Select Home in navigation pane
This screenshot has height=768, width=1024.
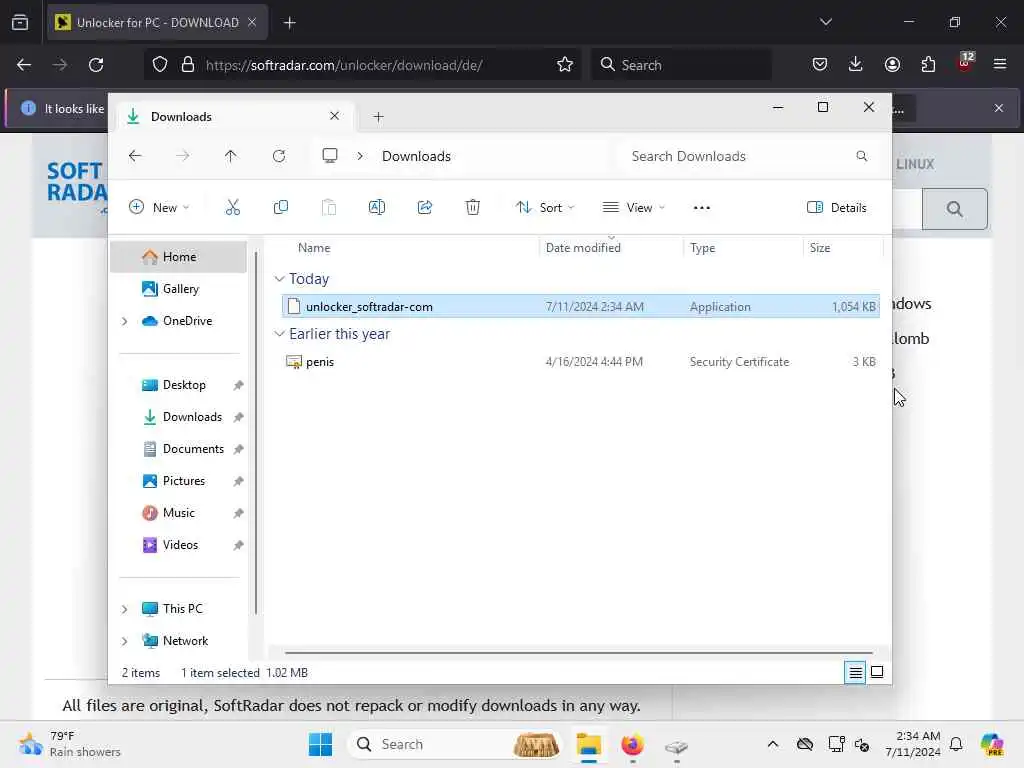pos(179,257)
